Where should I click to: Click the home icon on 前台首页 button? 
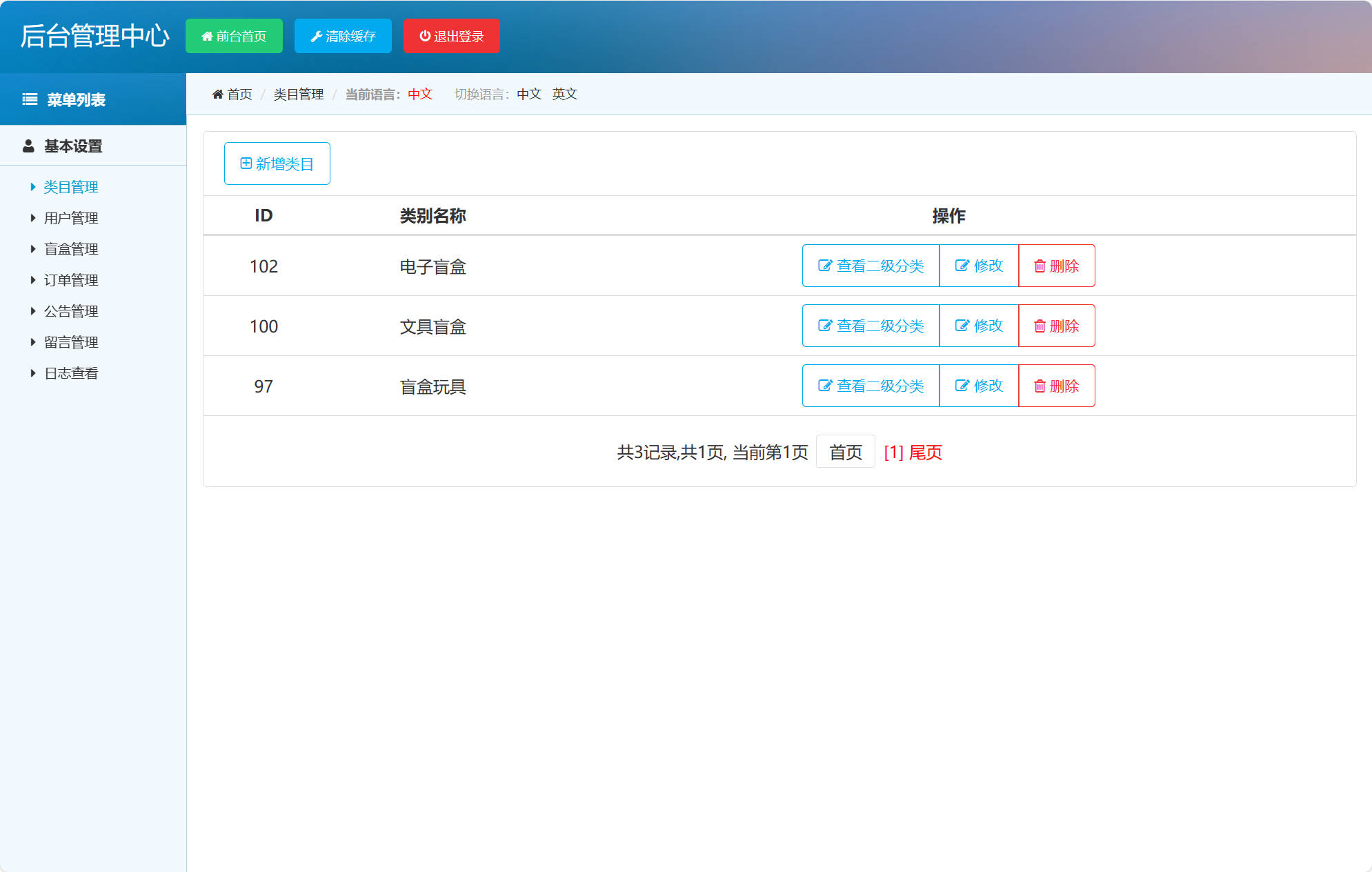pyautogui.click(x=206, y=36)
